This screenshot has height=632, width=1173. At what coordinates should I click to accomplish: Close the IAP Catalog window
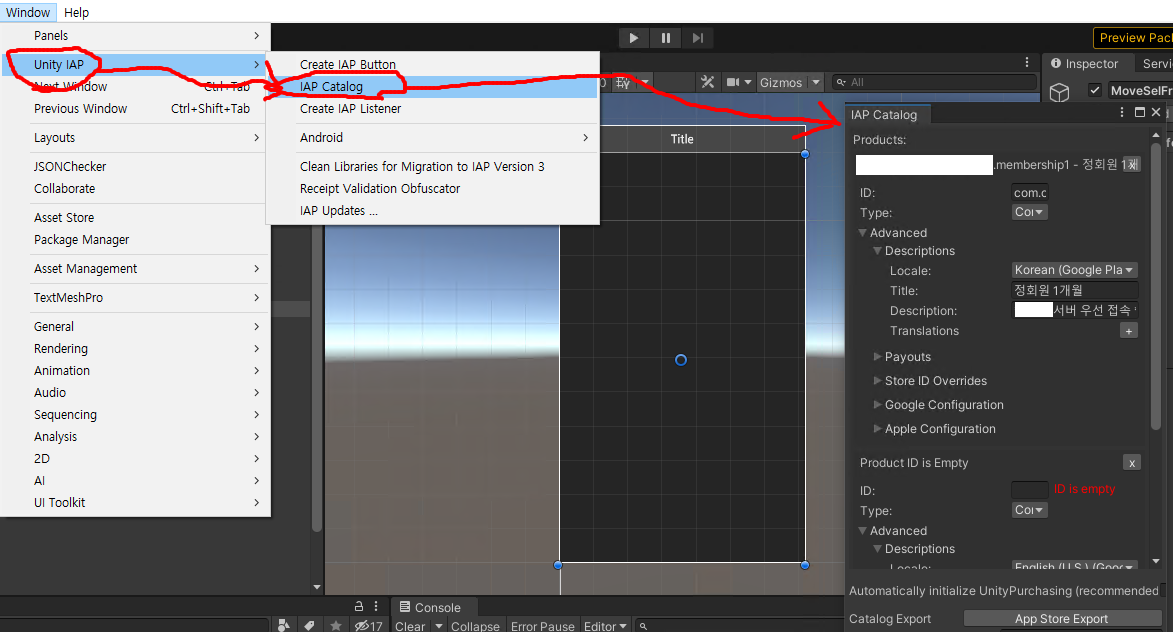pos(1156,112)
